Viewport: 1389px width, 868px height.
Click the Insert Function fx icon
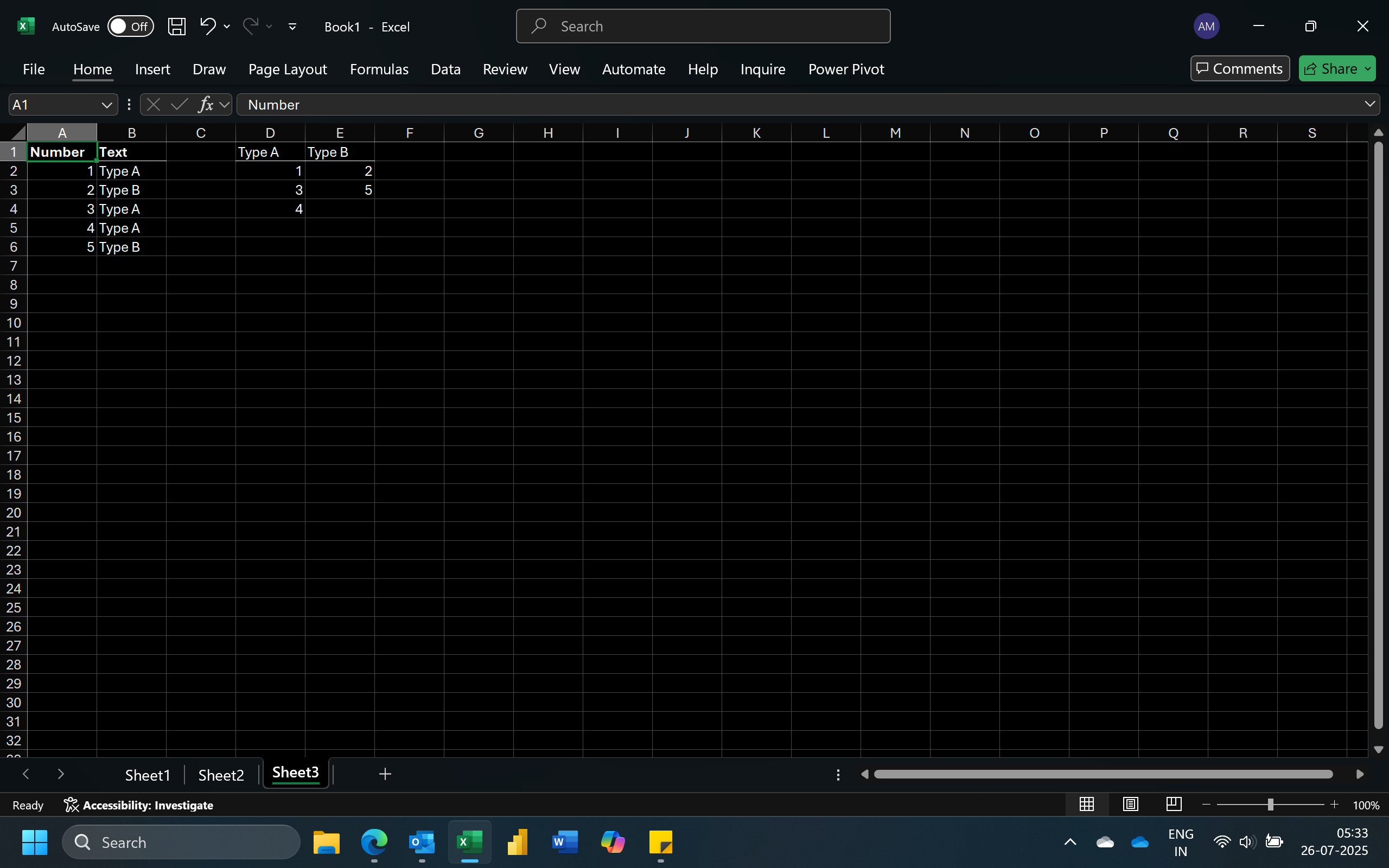click(x=206, y=105)
